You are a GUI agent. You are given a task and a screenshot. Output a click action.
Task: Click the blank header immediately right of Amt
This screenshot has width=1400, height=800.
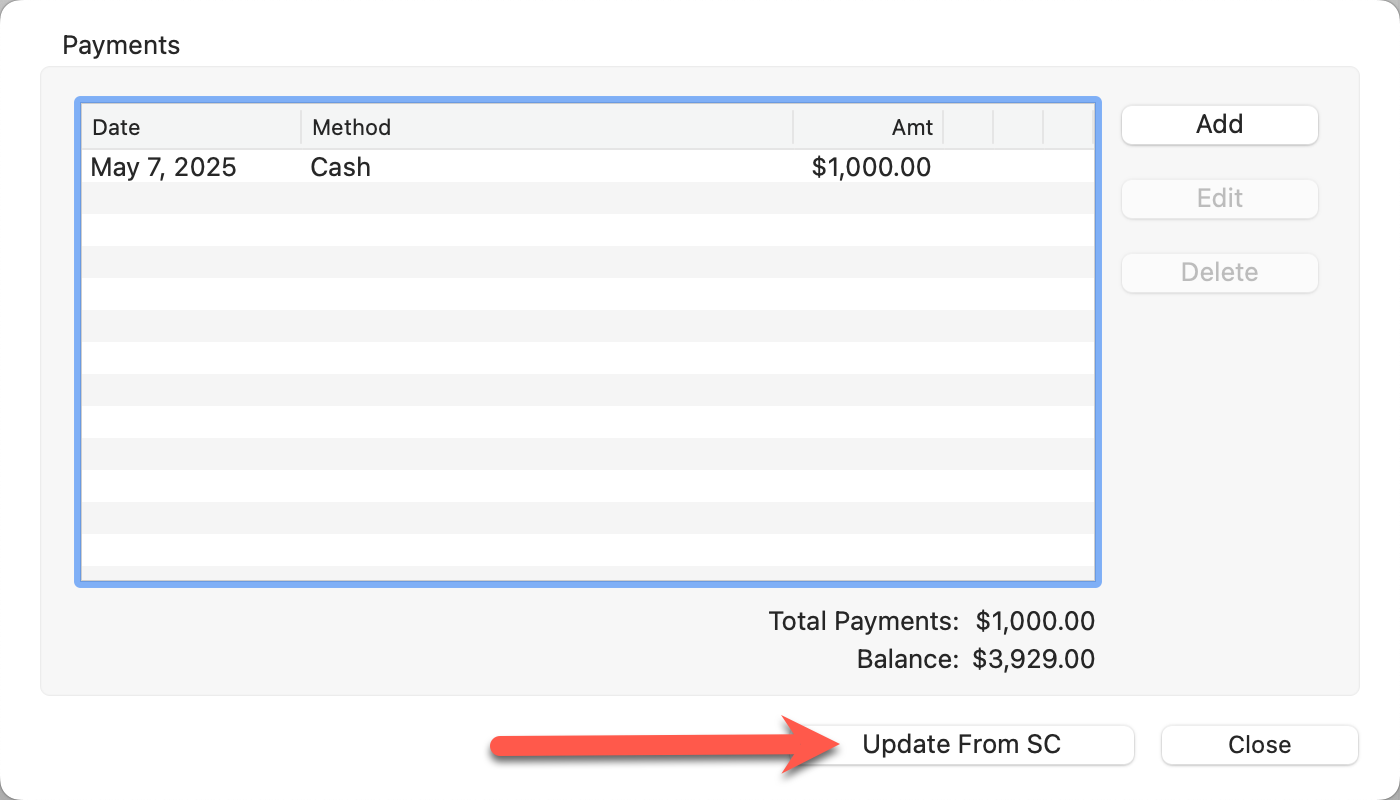[968, 128]
